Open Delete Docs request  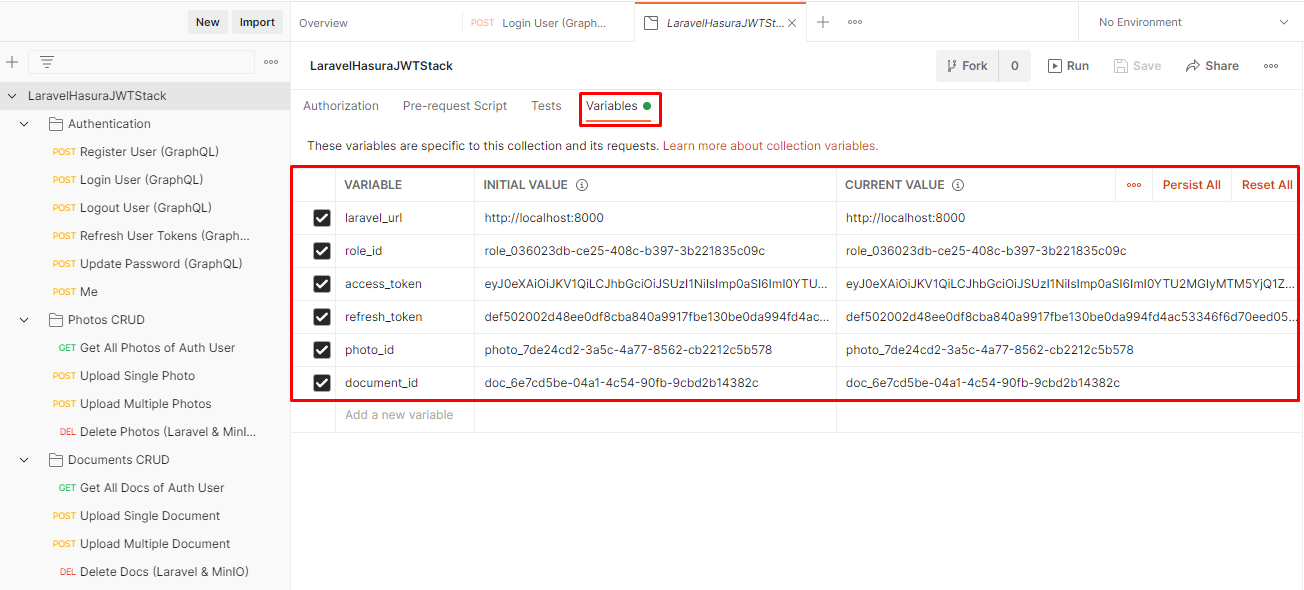(164, 572)
